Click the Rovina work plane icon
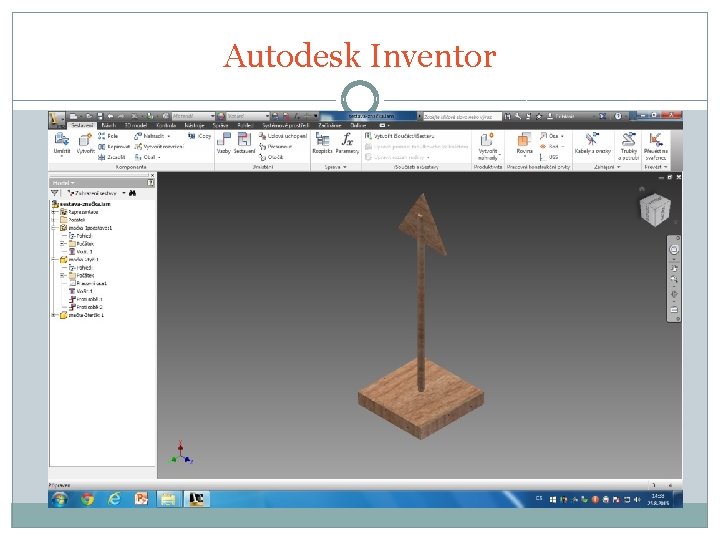720x540 pixels. point(524,140)
